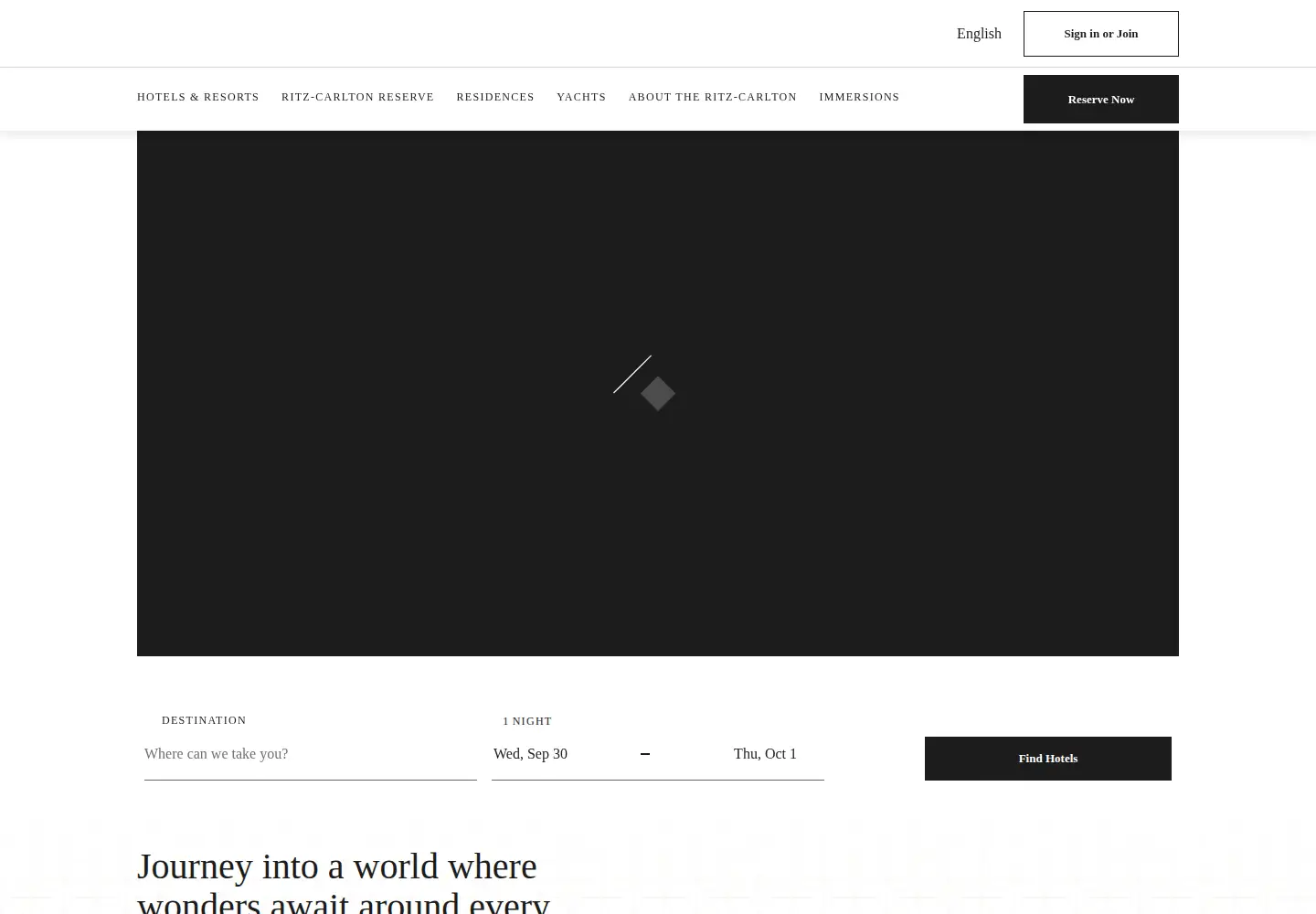Click the Reserve Now button
This screenshot has height=914, width=1316.
coord(1100,99)
